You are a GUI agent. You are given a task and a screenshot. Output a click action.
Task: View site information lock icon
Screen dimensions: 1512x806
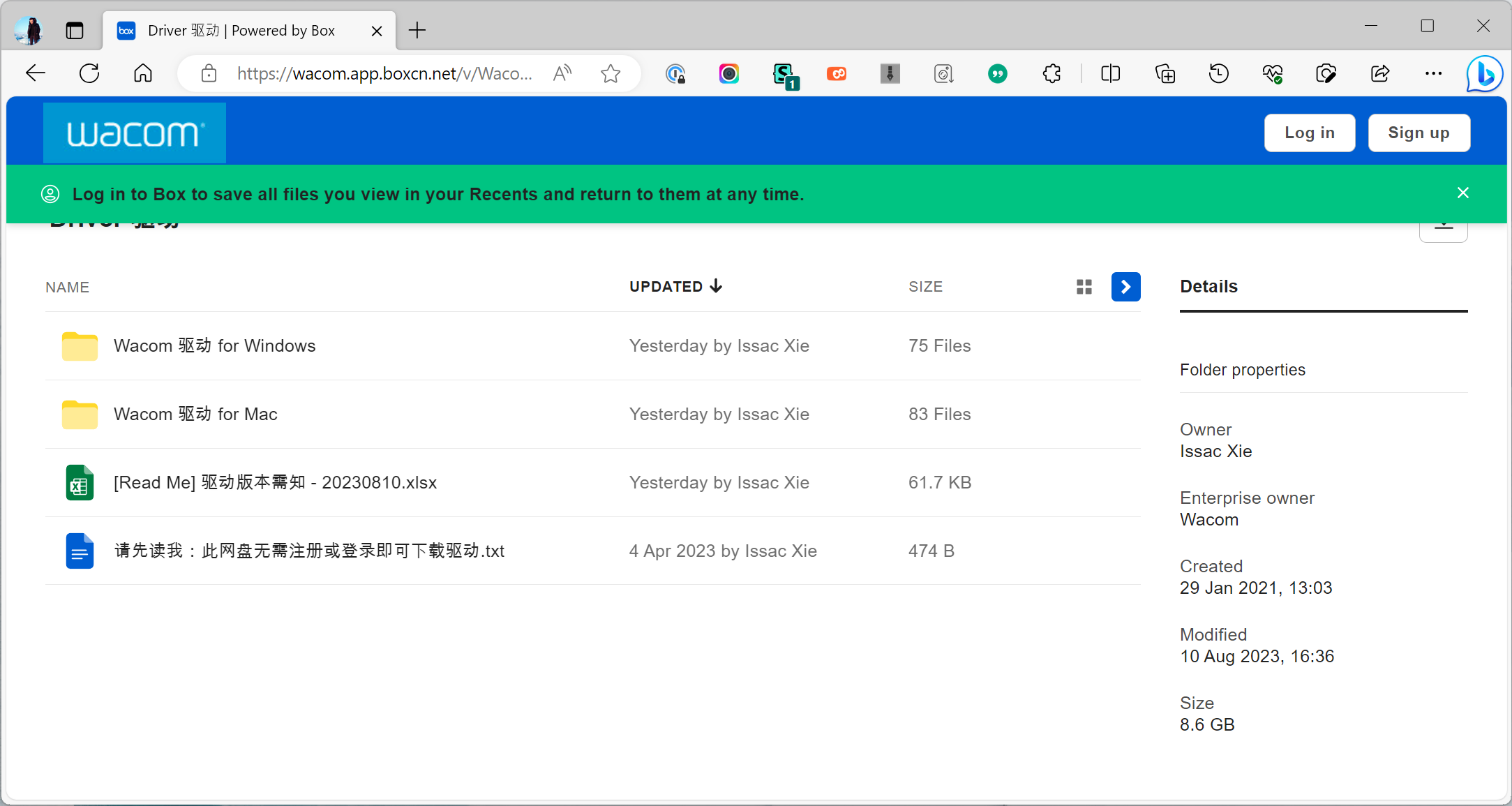pos(209,73)
